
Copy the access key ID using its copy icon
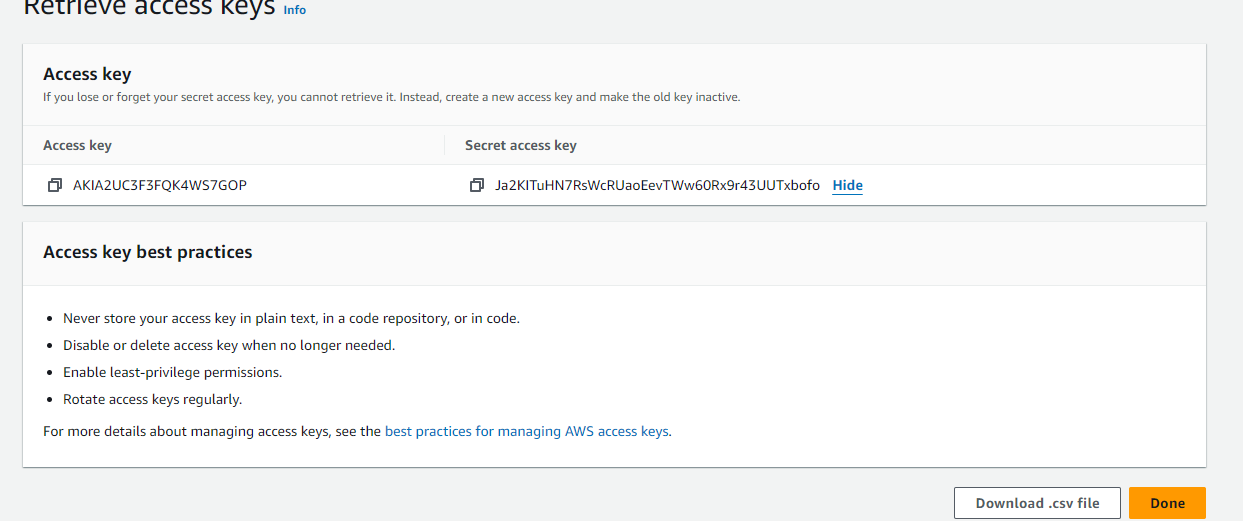coord(54,186)
